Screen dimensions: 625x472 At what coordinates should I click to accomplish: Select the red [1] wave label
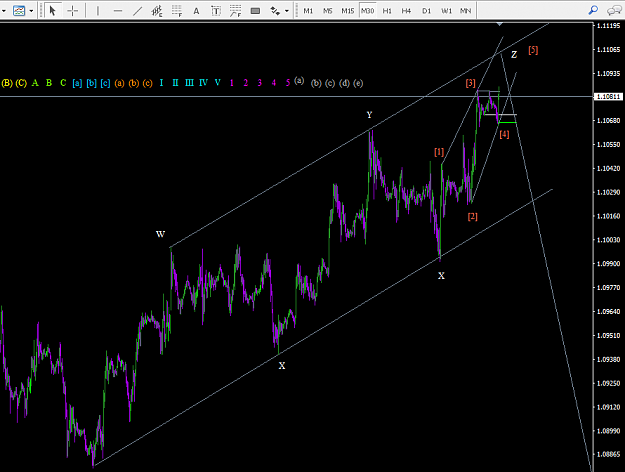tap(439, 152)
